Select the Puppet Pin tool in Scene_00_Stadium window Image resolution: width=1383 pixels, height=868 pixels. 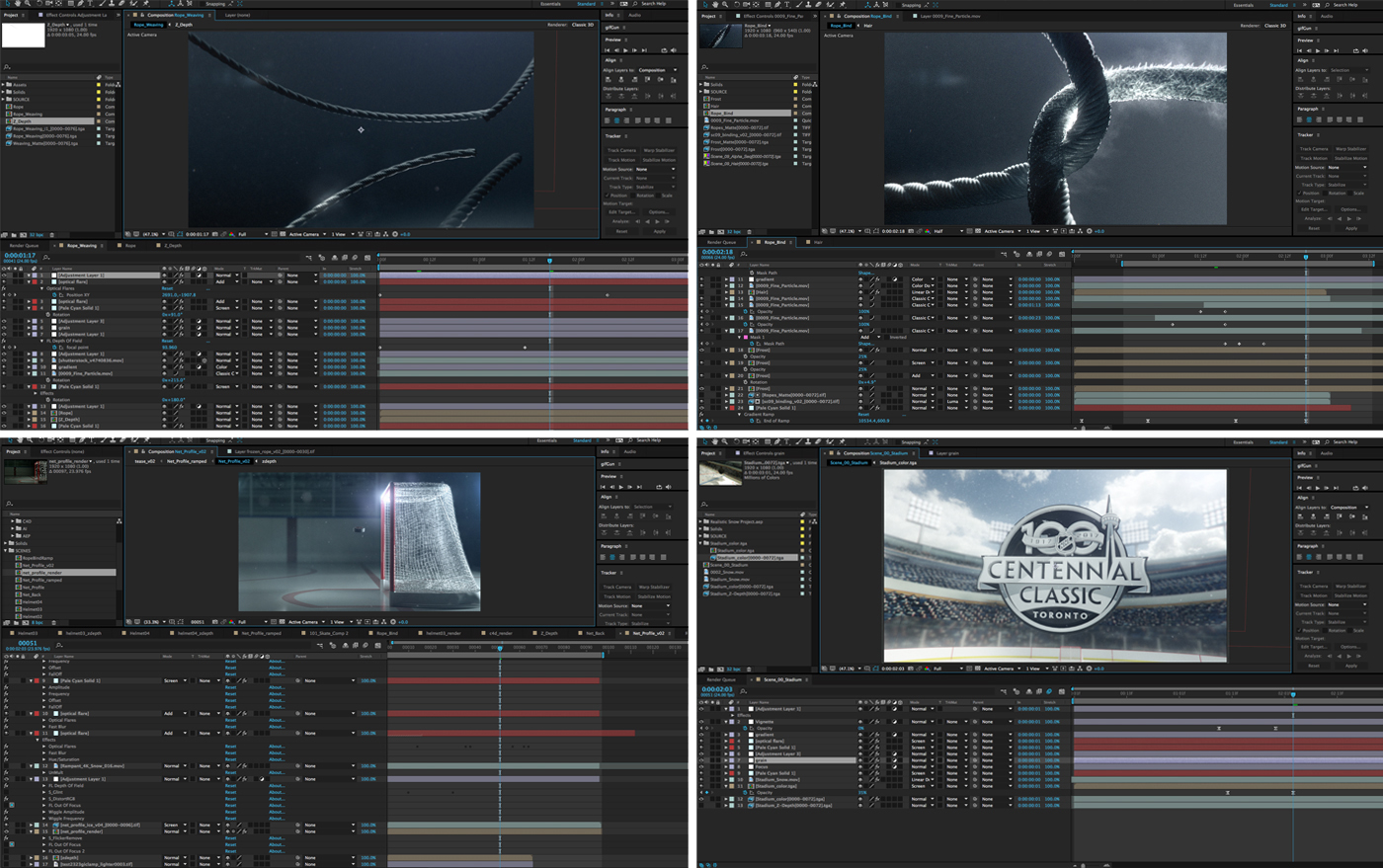tap(842, 441)
